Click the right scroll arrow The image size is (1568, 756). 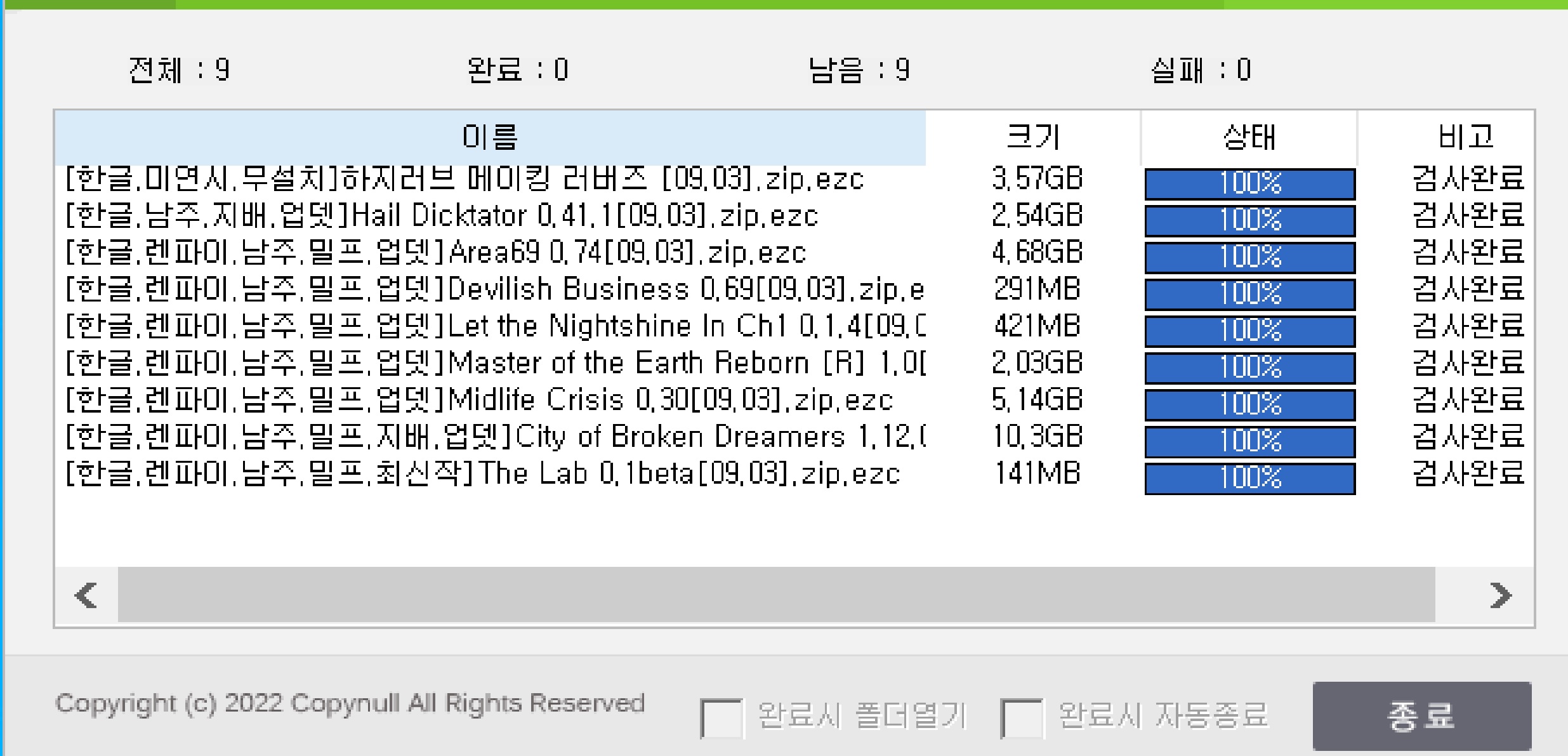click(x=1500, y=595)
